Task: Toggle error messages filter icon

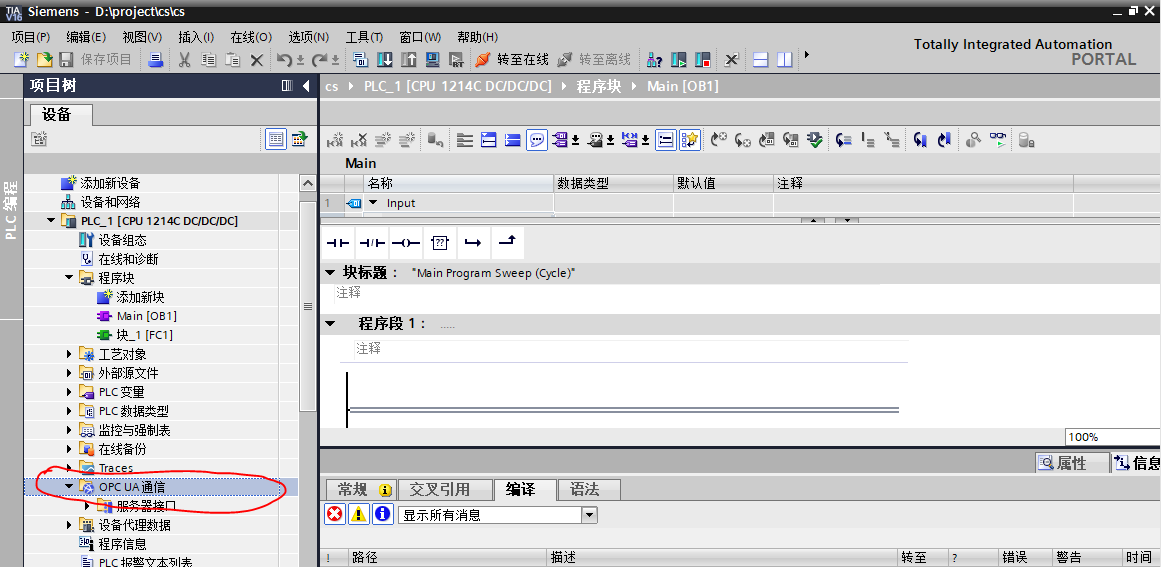Action: coord(335,514)
